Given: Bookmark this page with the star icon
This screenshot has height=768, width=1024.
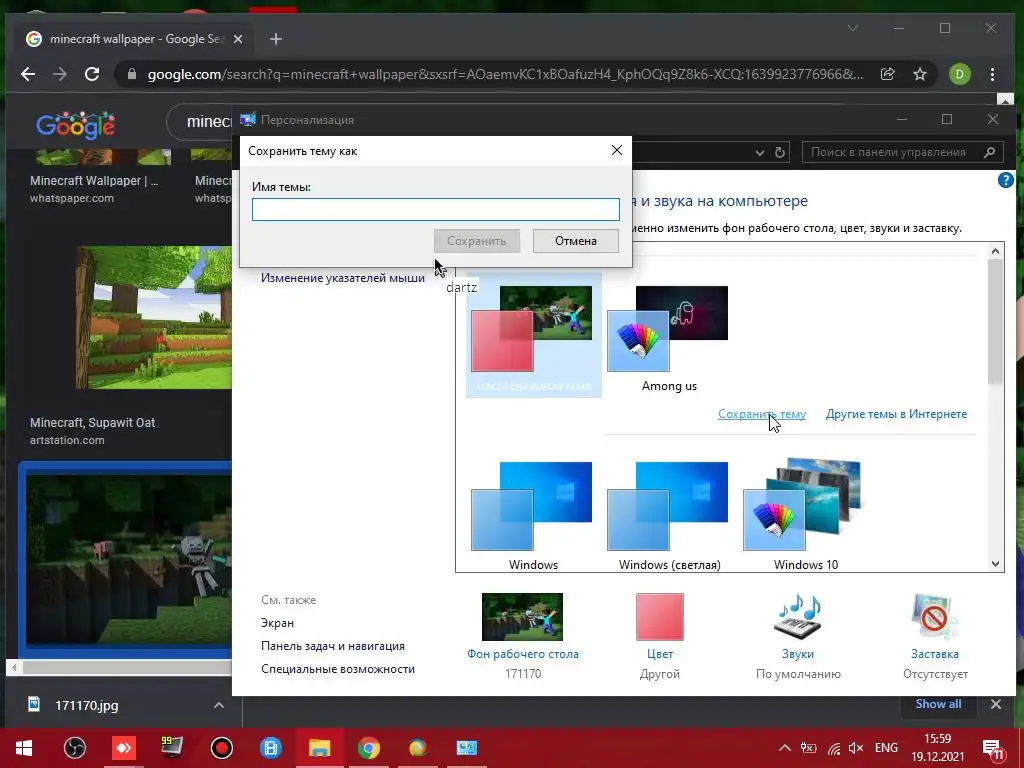Looking at the screenshot, I should (x=920, y=74).
